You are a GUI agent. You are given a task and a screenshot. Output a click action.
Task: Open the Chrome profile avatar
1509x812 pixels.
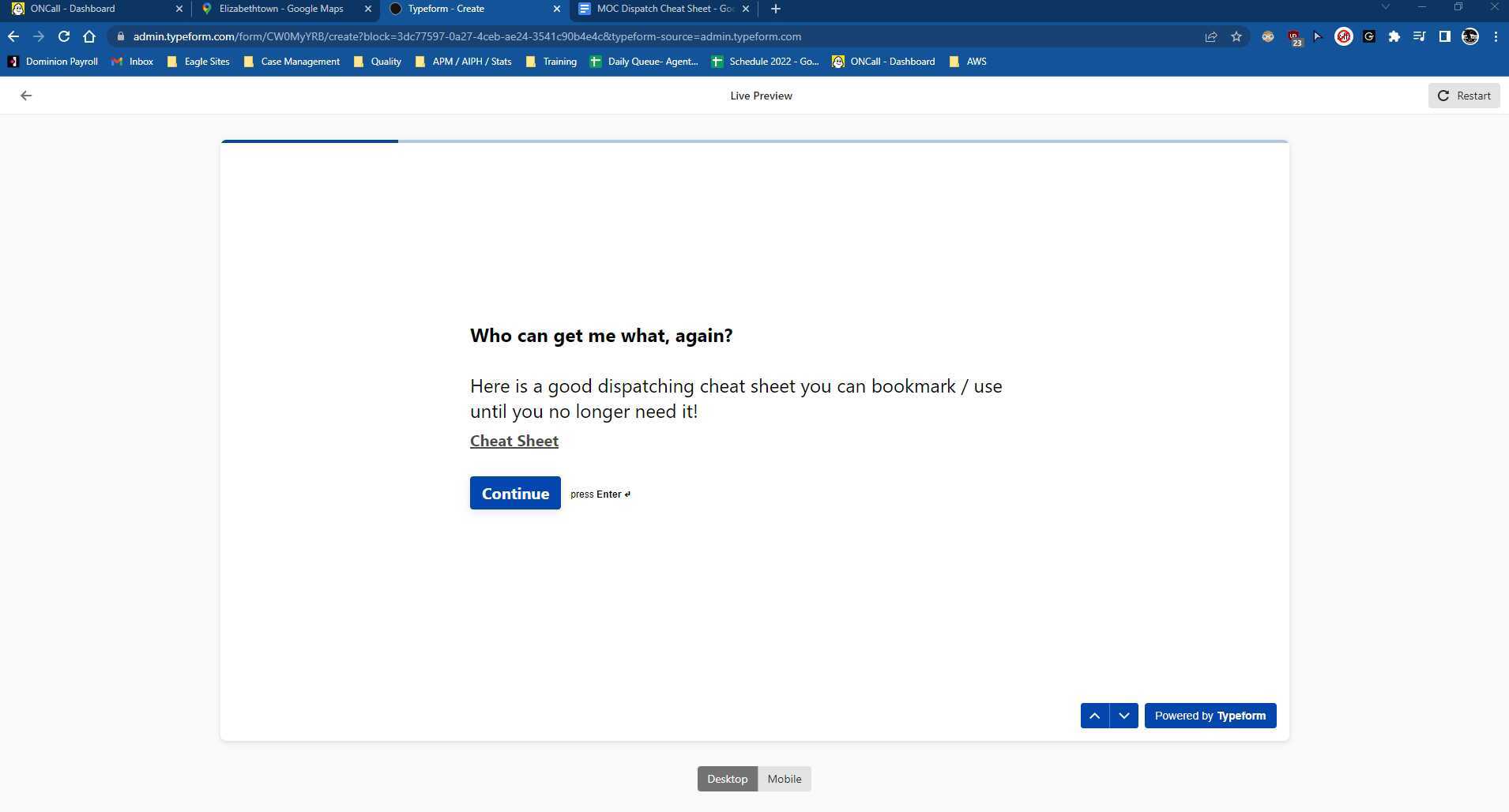1470,36
